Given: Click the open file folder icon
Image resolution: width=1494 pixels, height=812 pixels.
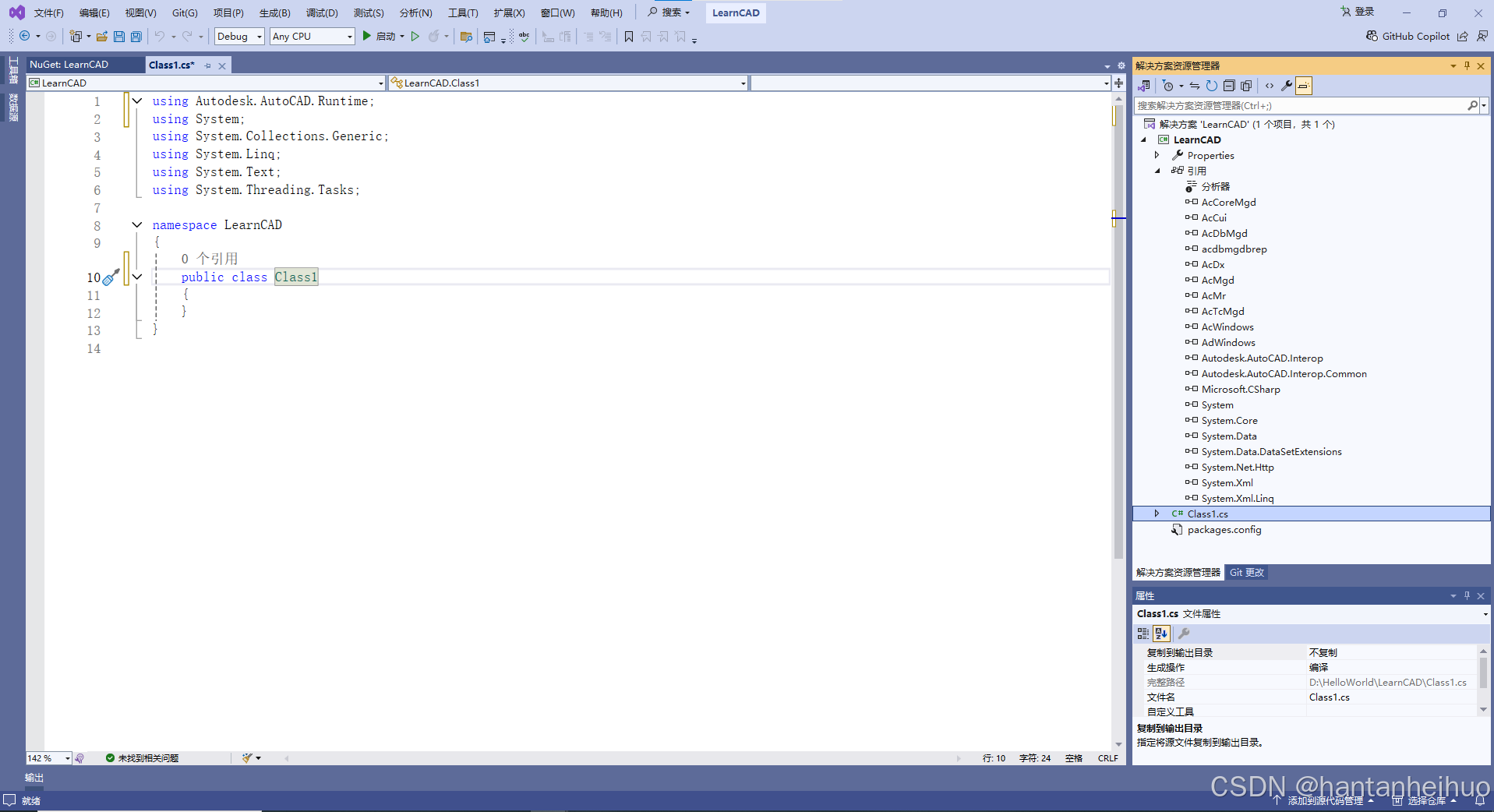Looking at the screenshot, I should [102, 36].
